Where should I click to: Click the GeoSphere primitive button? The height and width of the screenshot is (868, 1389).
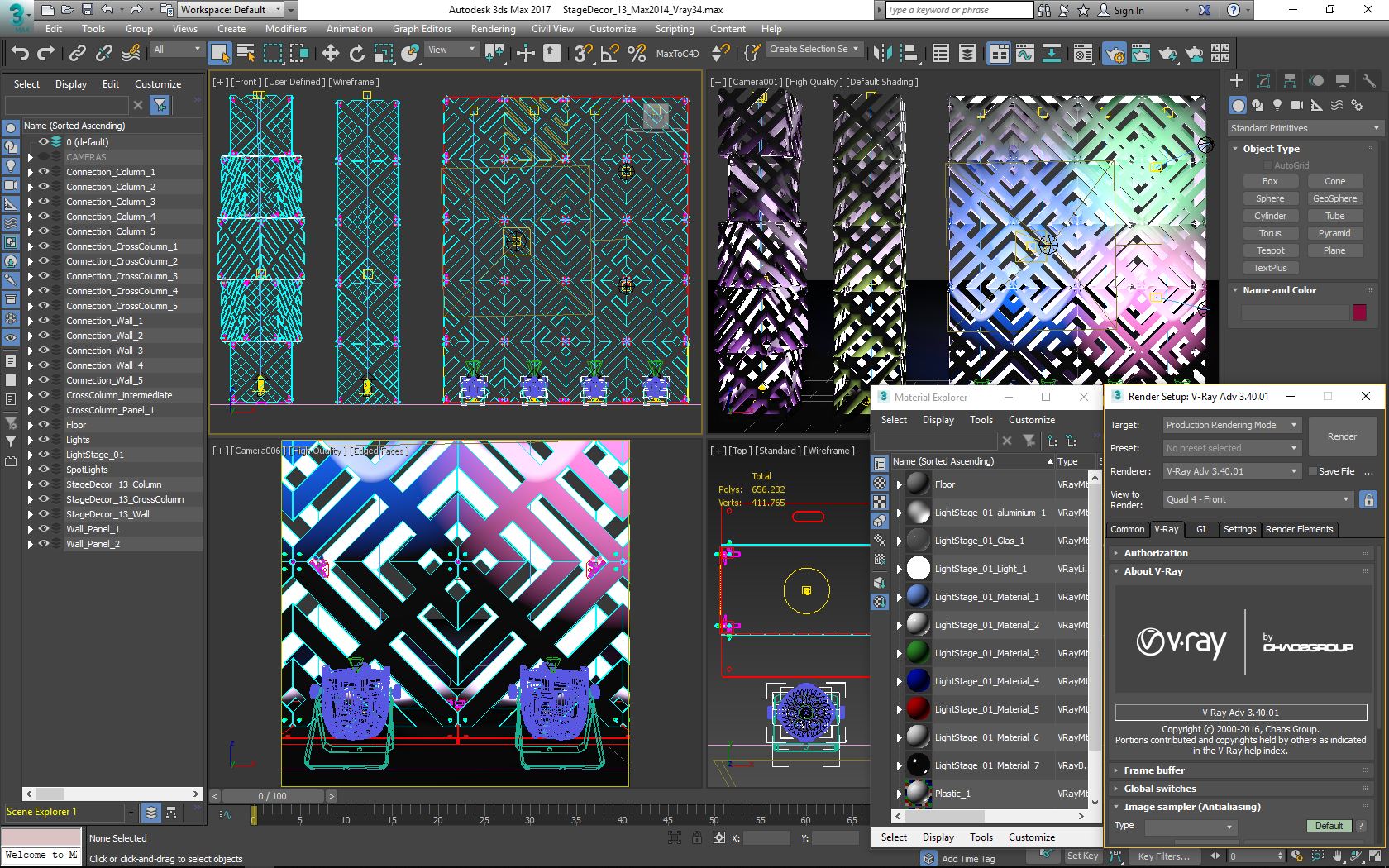pos(1334,198)
